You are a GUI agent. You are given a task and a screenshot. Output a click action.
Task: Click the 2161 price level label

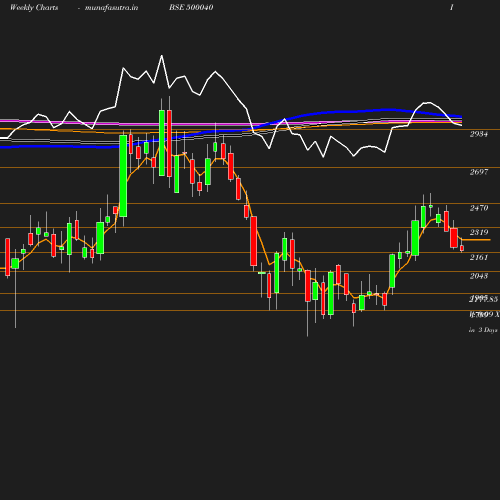coord(479,257)
